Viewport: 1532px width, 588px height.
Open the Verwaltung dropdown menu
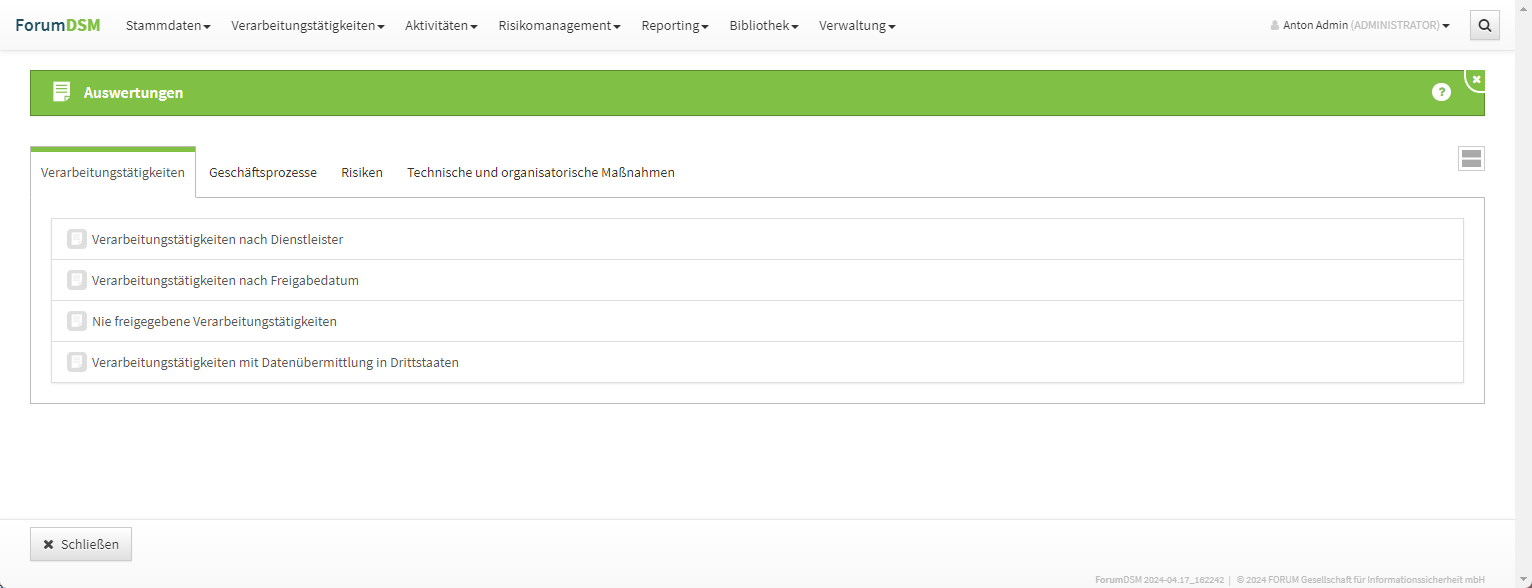(857, 26)
